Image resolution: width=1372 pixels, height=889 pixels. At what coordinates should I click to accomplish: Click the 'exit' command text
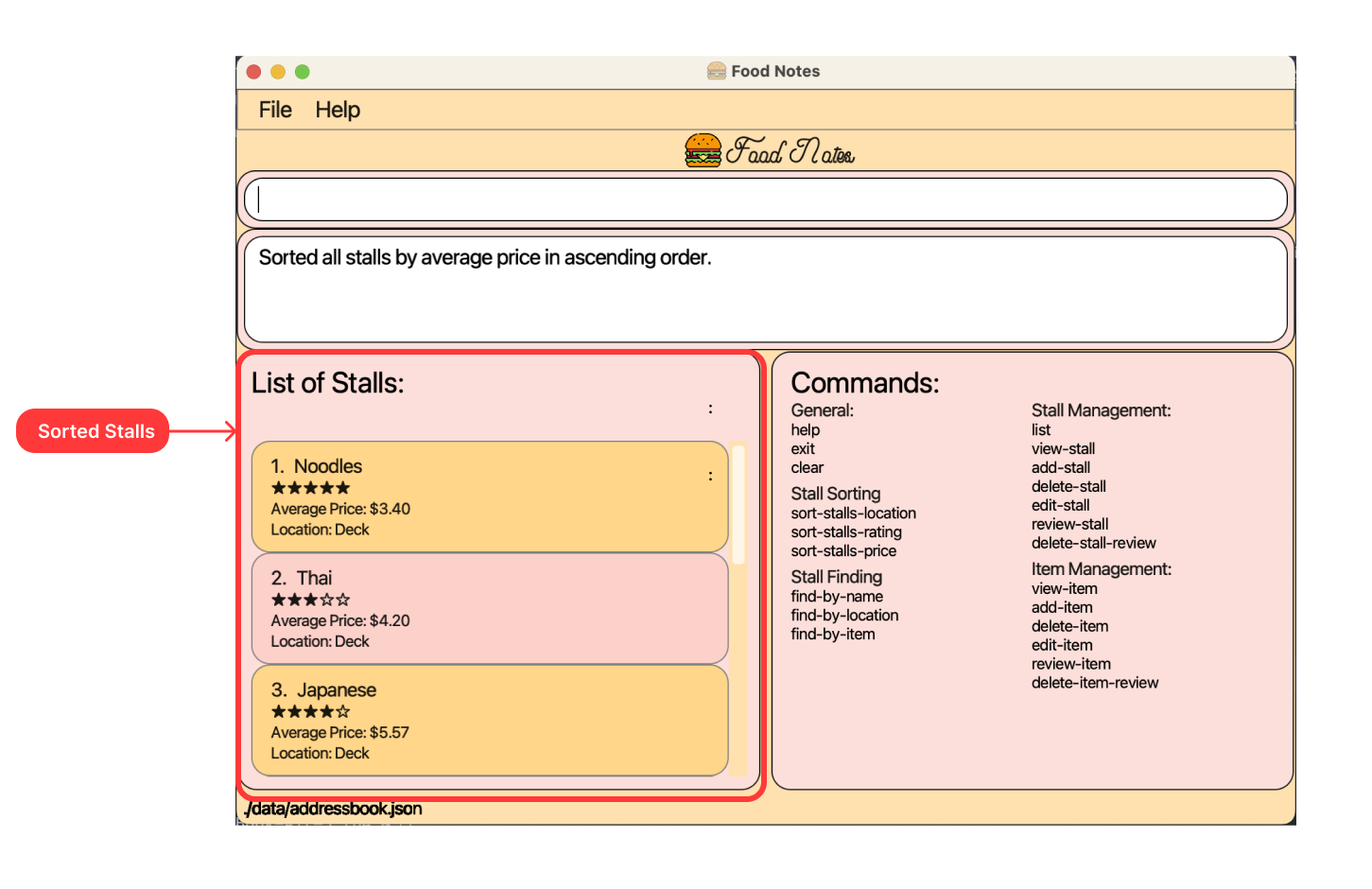coord(803,448)
